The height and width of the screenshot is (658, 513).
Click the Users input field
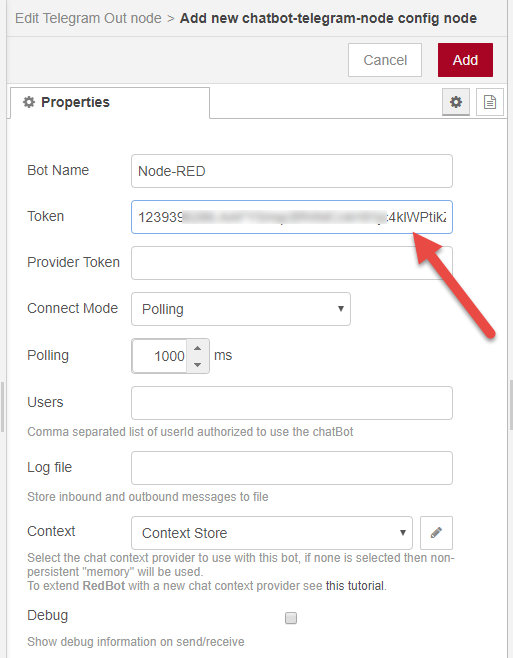292,403
